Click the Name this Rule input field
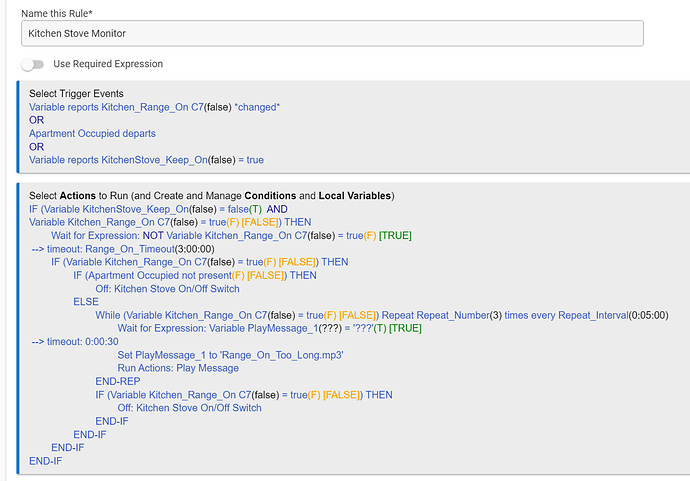 pyautogui.click(x=332, y=33)
